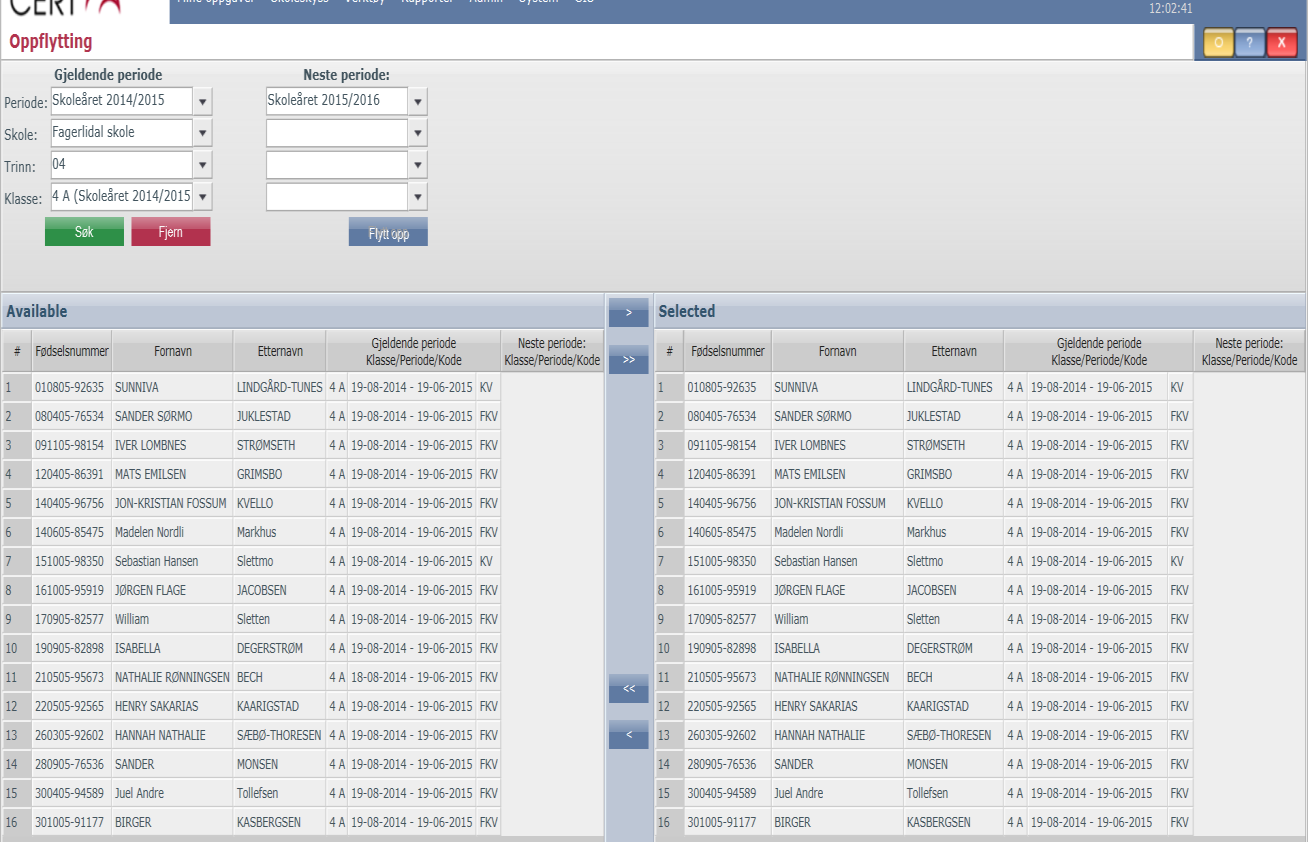Close the Oppflytting view with the red X
Viewport: 1308px width, 842px height.
coord(1281,43)
